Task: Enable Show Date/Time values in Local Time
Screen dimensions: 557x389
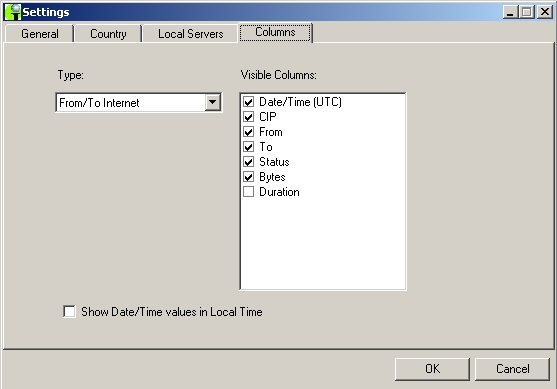Action: 69,312
